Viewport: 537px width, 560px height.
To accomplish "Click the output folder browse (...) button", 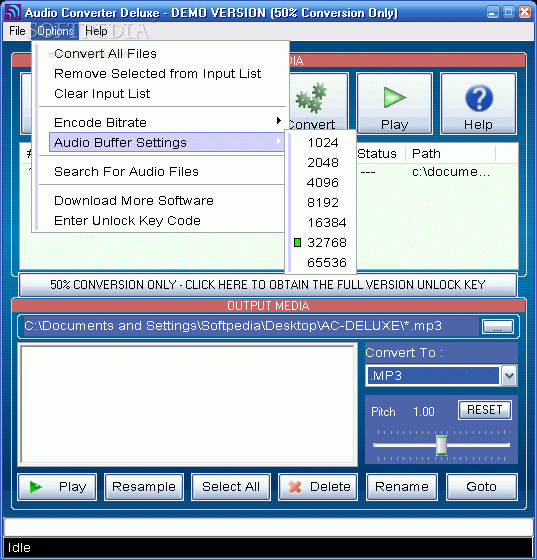I will tap(498, 326).
